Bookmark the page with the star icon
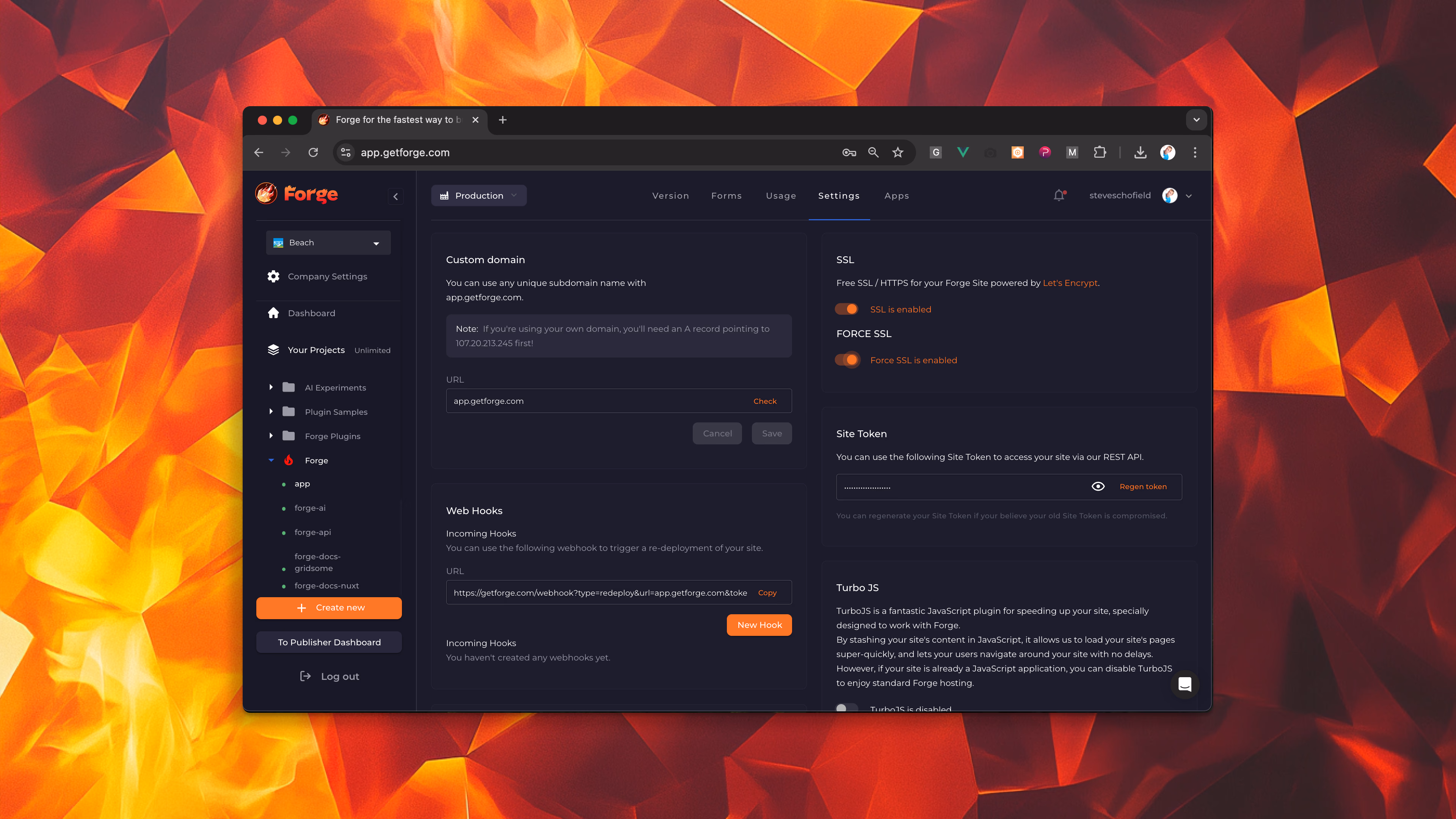1456x819 pixels. coord(897,152)
